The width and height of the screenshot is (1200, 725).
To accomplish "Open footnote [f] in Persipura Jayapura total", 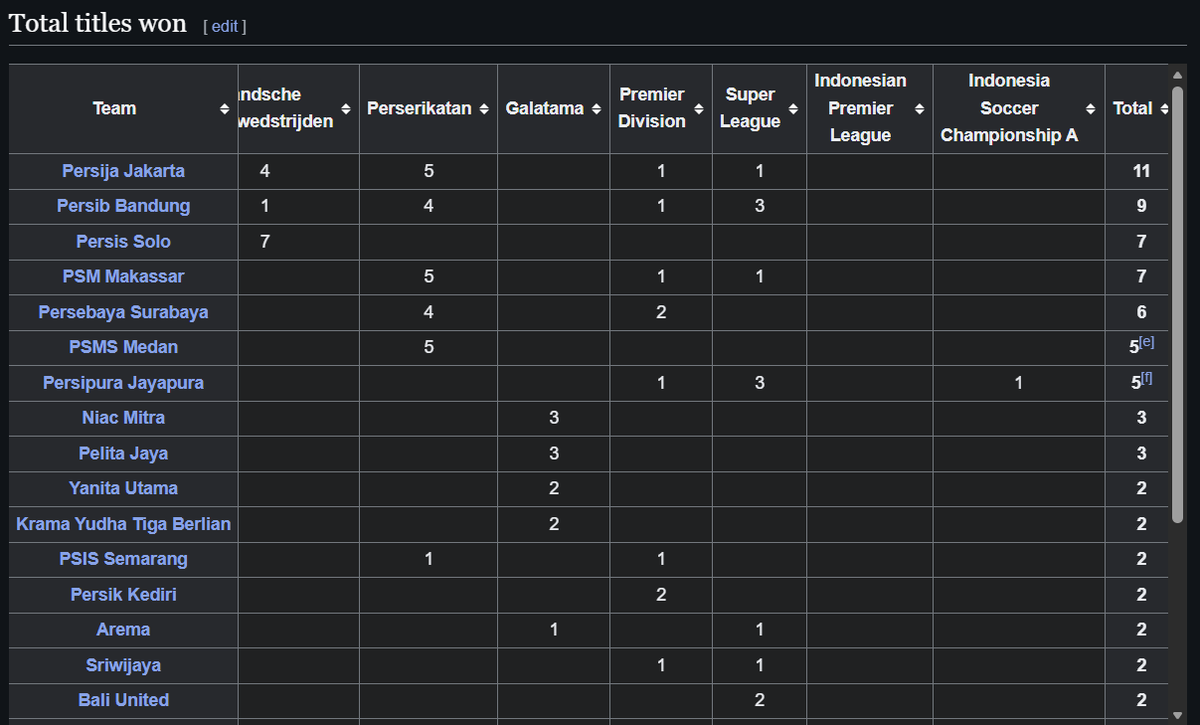I will (1147, 378).
